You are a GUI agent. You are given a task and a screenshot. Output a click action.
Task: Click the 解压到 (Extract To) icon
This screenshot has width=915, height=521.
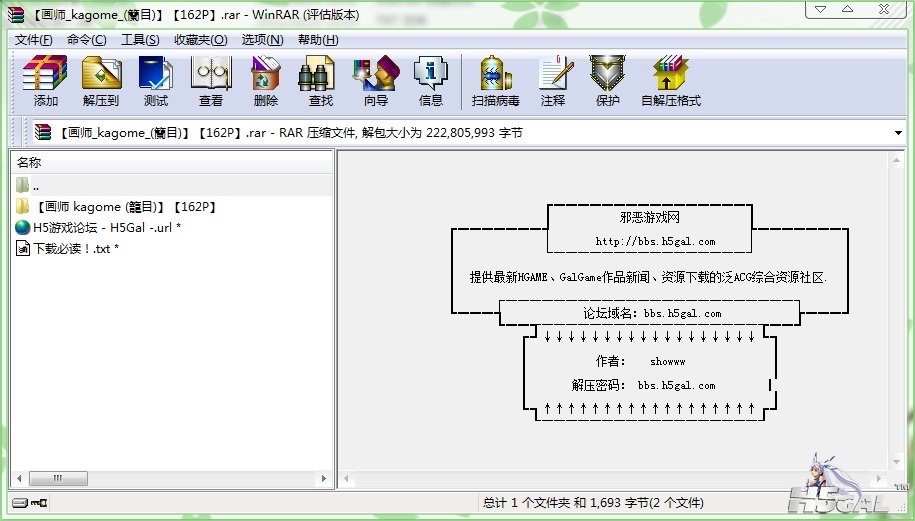tap(101, 81)
